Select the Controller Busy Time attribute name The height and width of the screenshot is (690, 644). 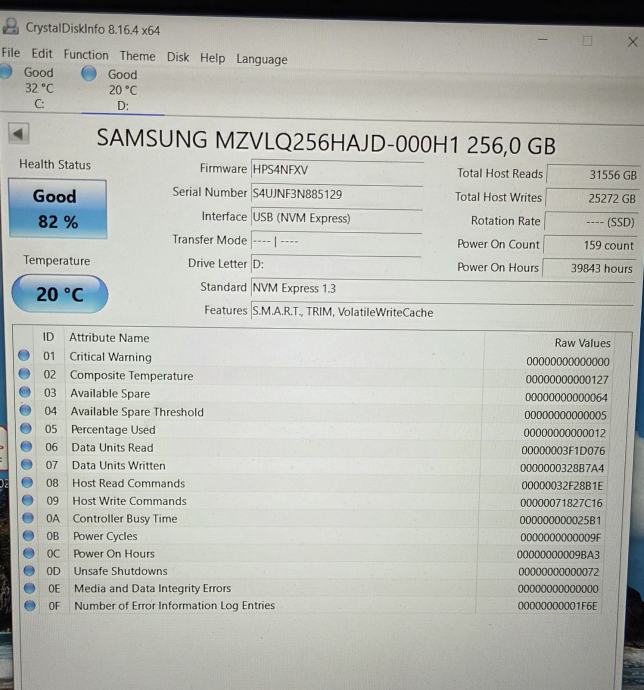(x=125, y=518)
